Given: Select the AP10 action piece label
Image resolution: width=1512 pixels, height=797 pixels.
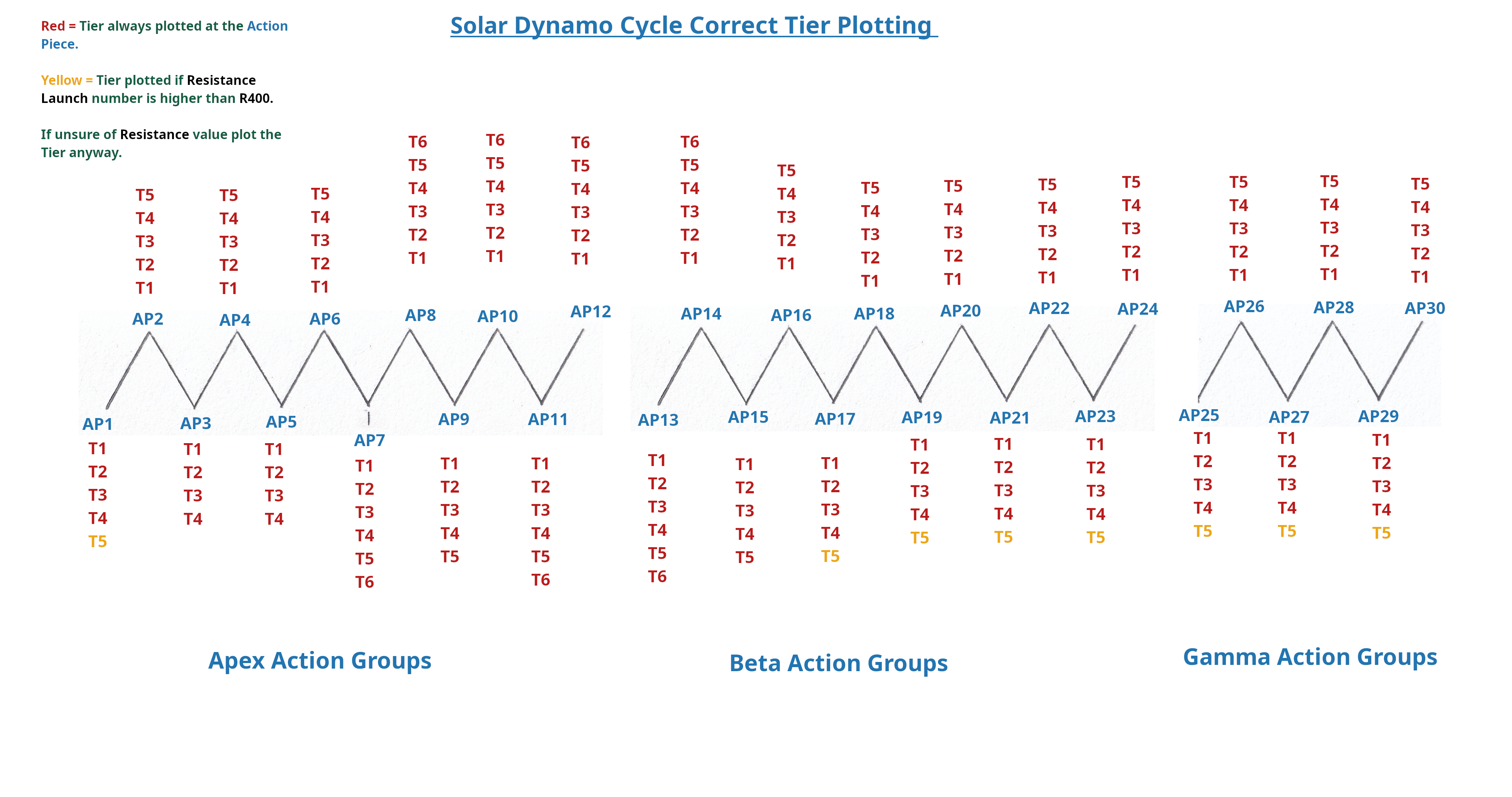Looking at the screenshot, I should click(498, 316).
